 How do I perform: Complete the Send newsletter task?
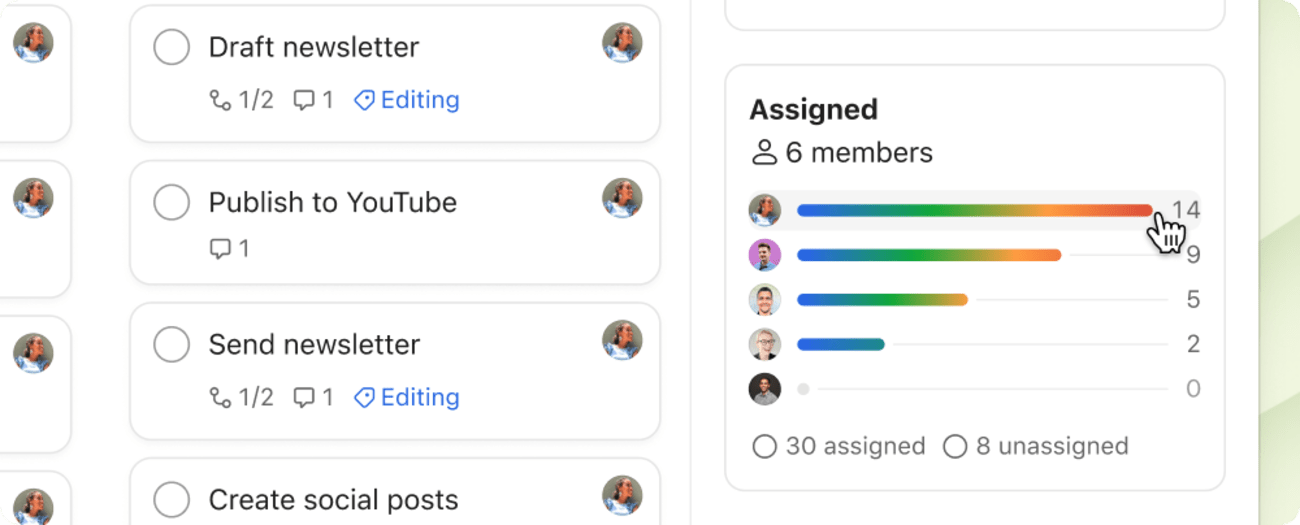[172, 344]
